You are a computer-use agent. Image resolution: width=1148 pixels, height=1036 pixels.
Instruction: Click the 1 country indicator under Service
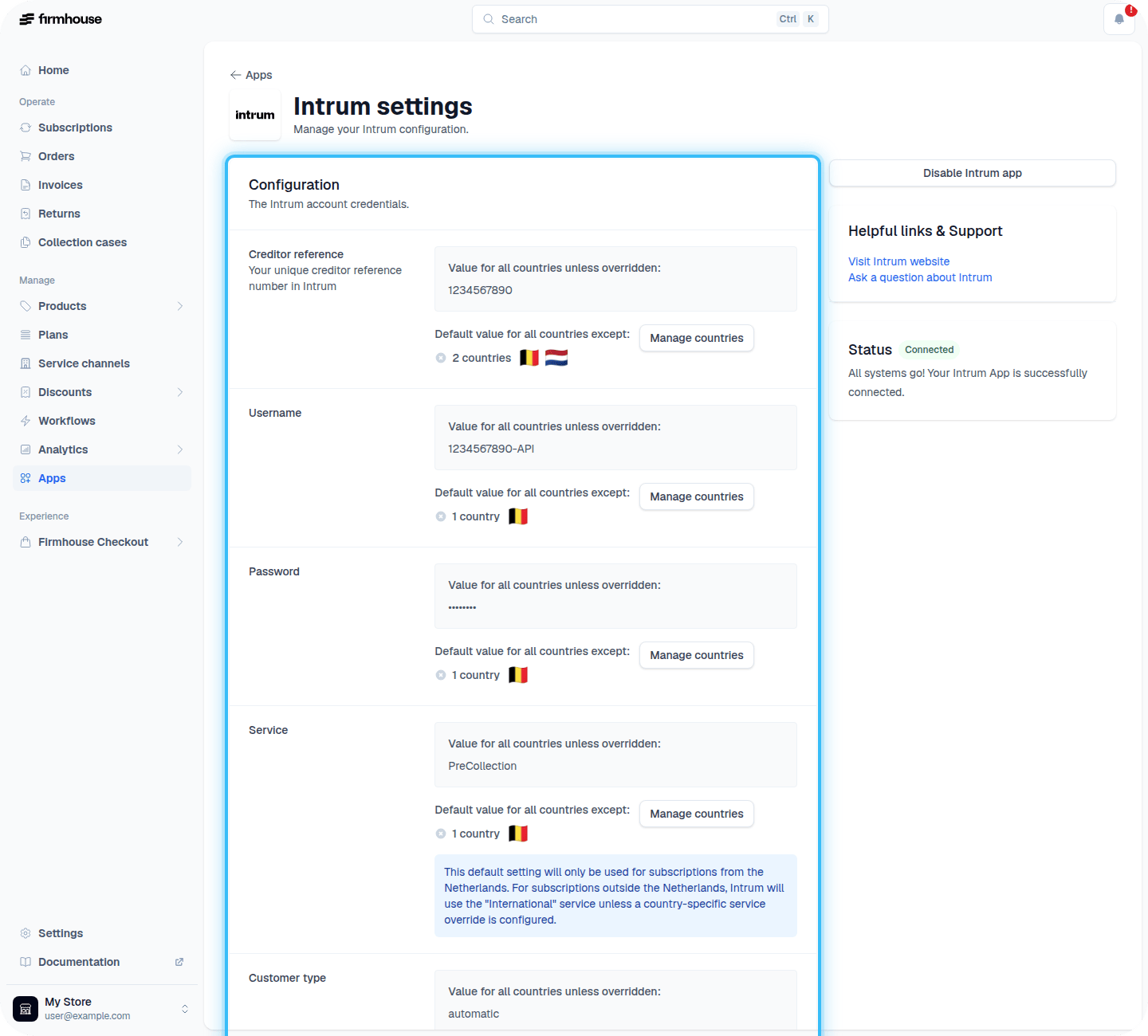[468, 834]
